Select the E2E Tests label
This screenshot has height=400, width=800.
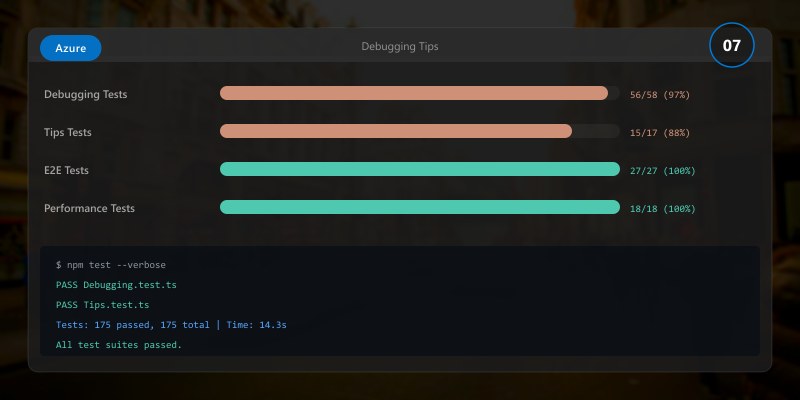[x=66, y=170]
